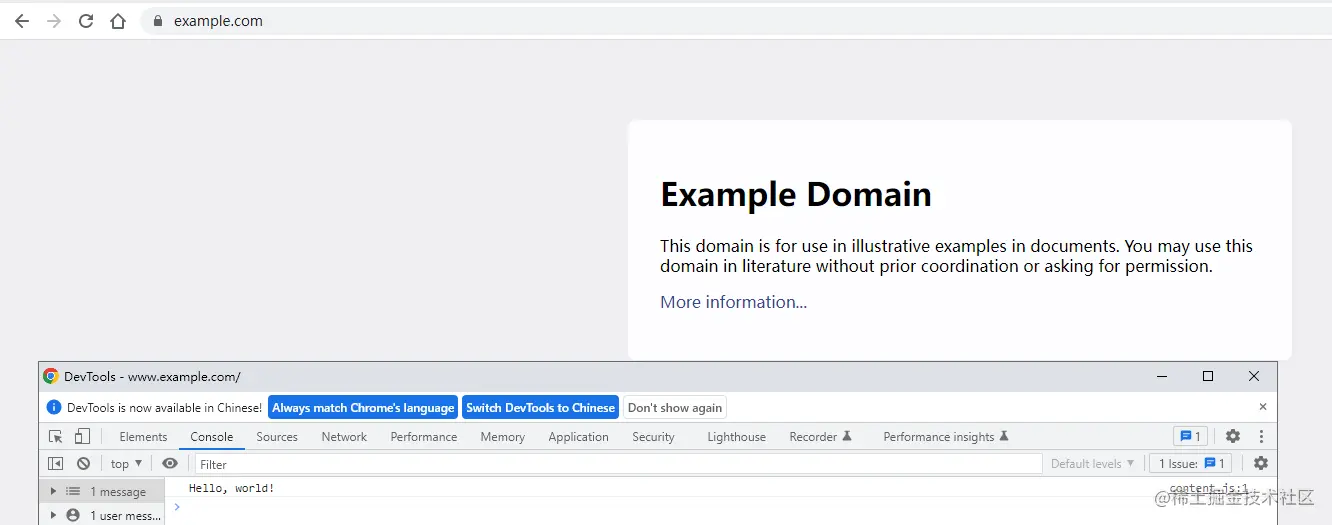Select the 1 user messages row
Screen dimensions: 1332x525
tap(102, 515)
